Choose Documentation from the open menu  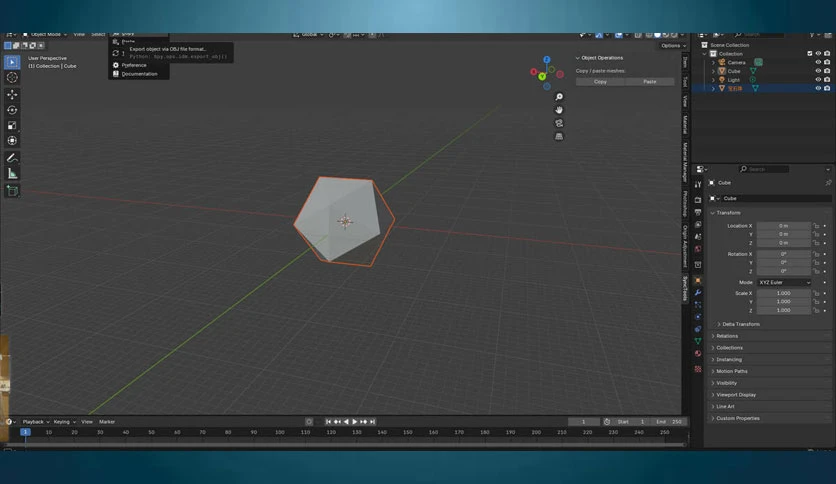138,74
